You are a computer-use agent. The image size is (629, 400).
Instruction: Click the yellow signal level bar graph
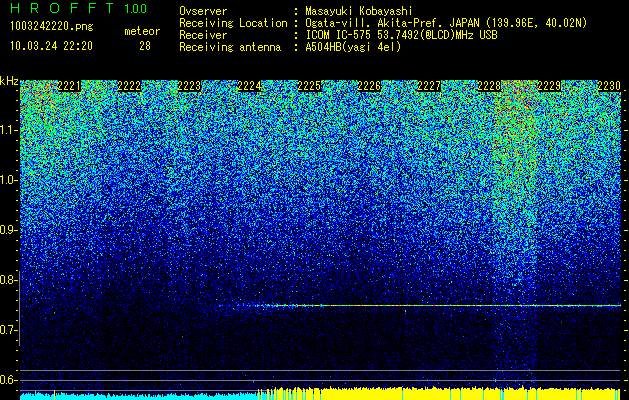439,393
